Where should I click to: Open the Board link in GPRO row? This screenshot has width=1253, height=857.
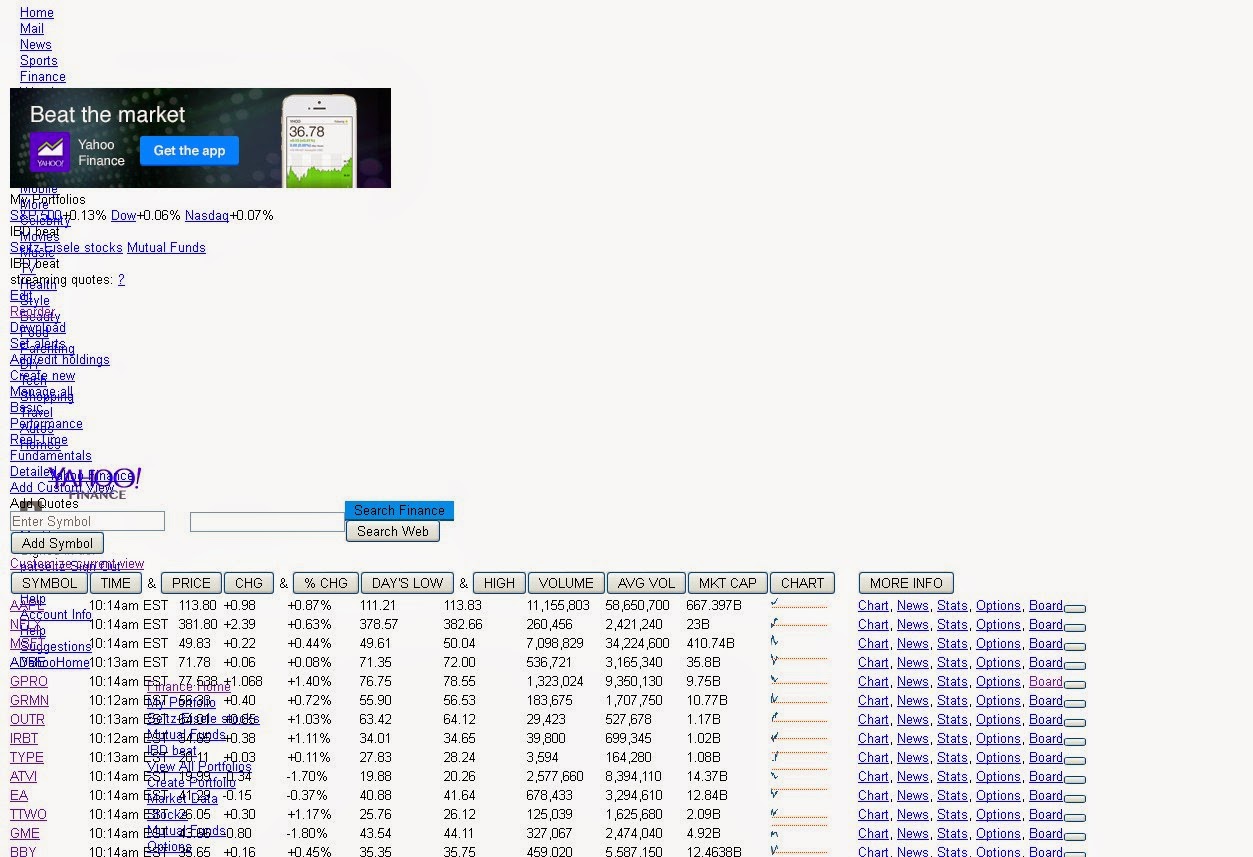pos(1046,682)
